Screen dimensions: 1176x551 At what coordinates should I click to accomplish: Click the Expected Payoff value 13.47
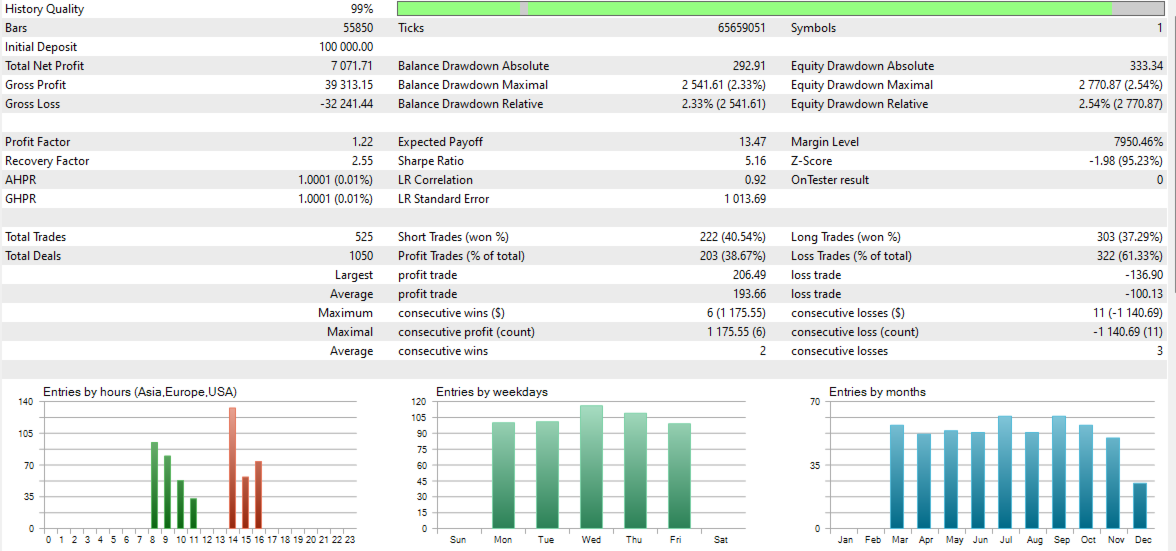[752, 142]
